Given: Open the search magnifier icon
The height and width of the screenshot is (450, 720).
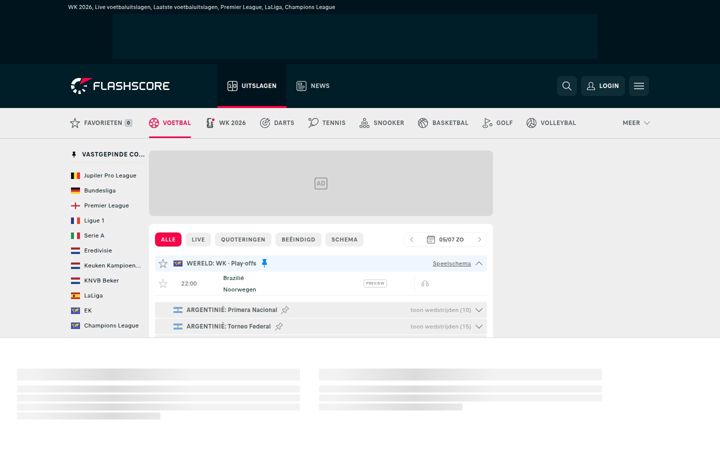Looking at the screenshot, I should (567, 86).
